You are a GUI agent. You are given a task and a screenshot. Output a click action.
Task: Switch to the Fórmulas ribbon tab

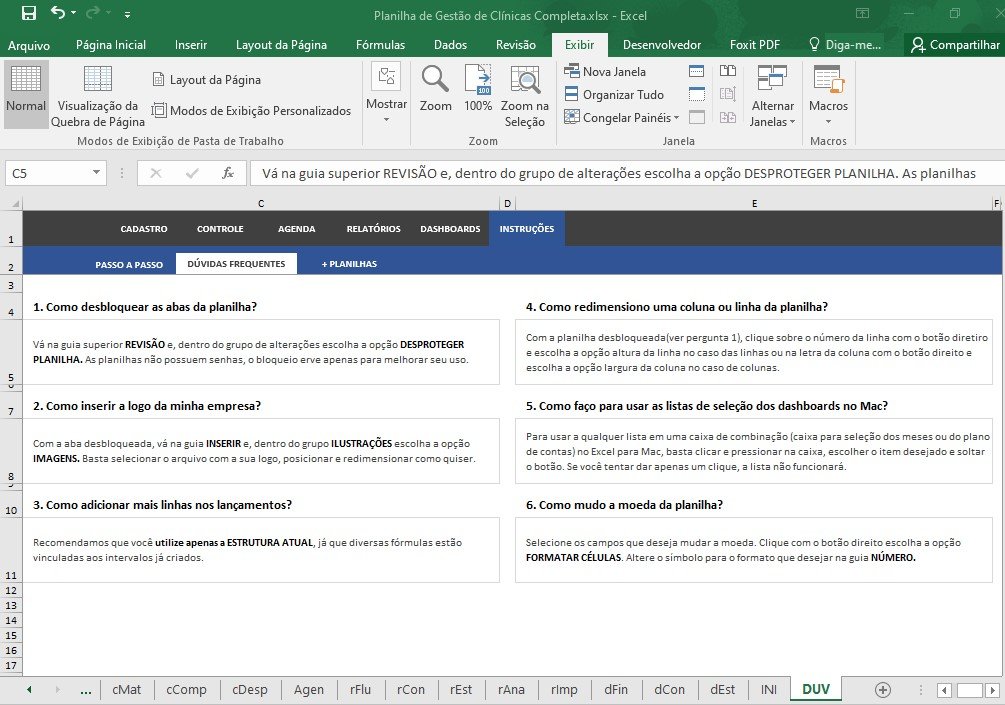pyautogui.click(x=380, y=45)
